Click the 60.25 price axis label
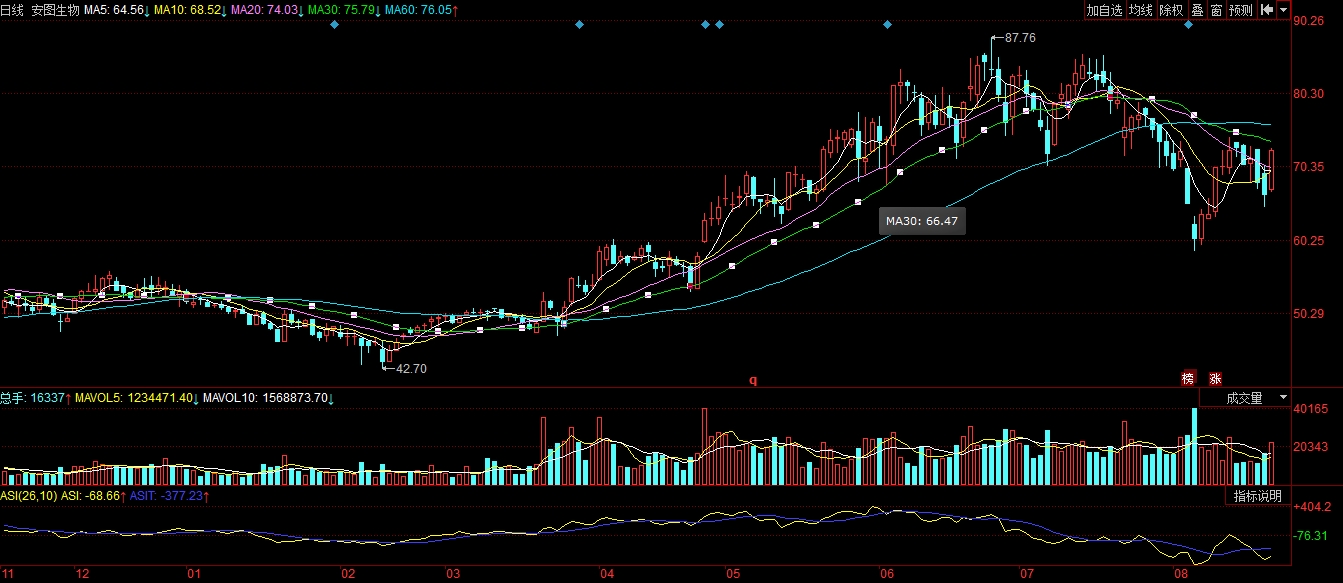Viewport: 1343px width, 583px height. point(1309,241)
